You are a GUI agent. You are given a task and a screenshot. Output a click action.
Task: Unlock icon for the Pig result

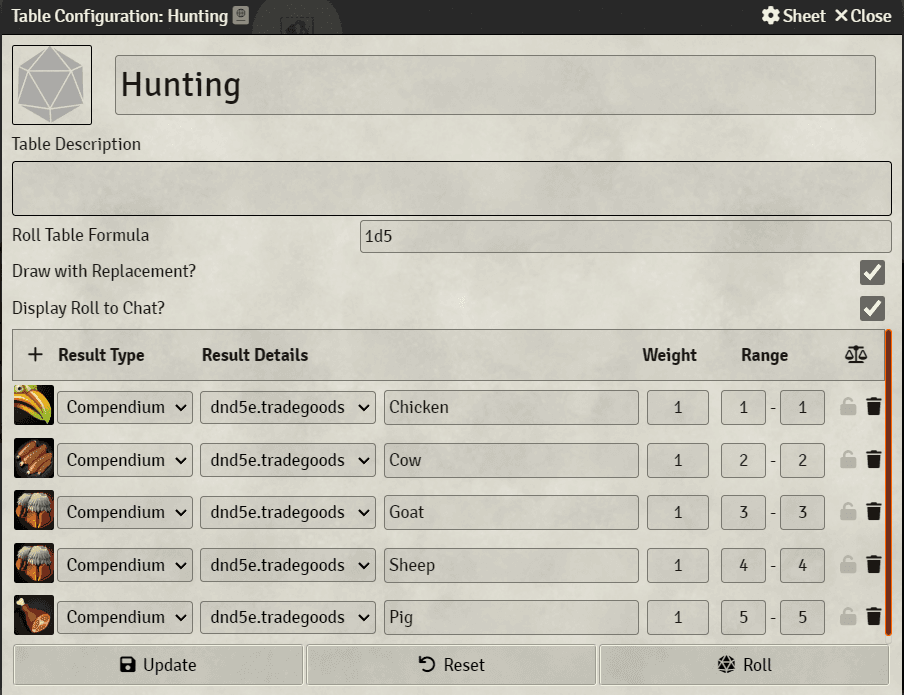coord(848,617)
